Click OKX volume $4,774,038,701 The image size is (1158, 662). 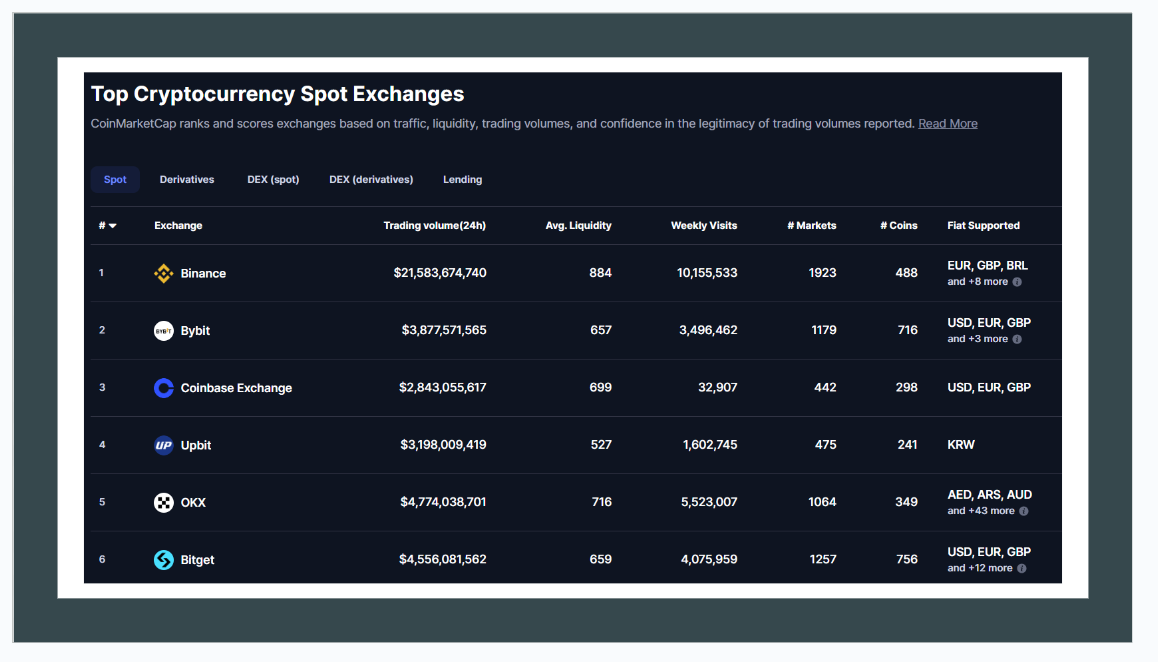pos(443,502)
